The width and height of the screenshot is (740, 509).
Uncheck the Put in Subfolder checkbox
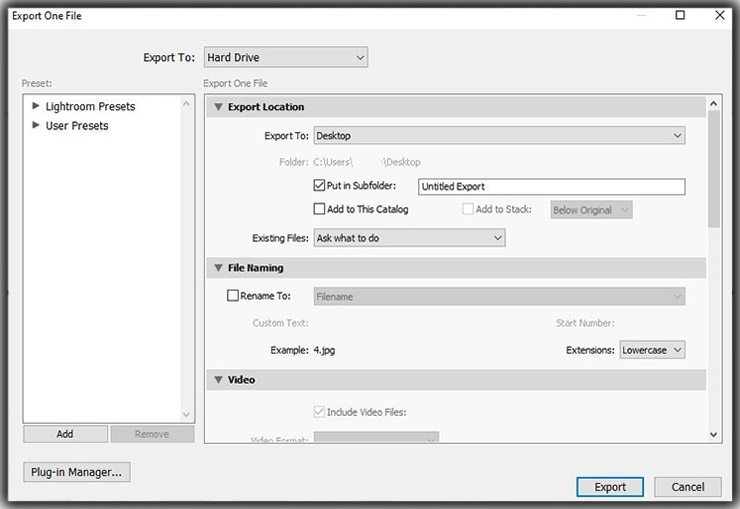pyautogui.click(x=320, y=186)
